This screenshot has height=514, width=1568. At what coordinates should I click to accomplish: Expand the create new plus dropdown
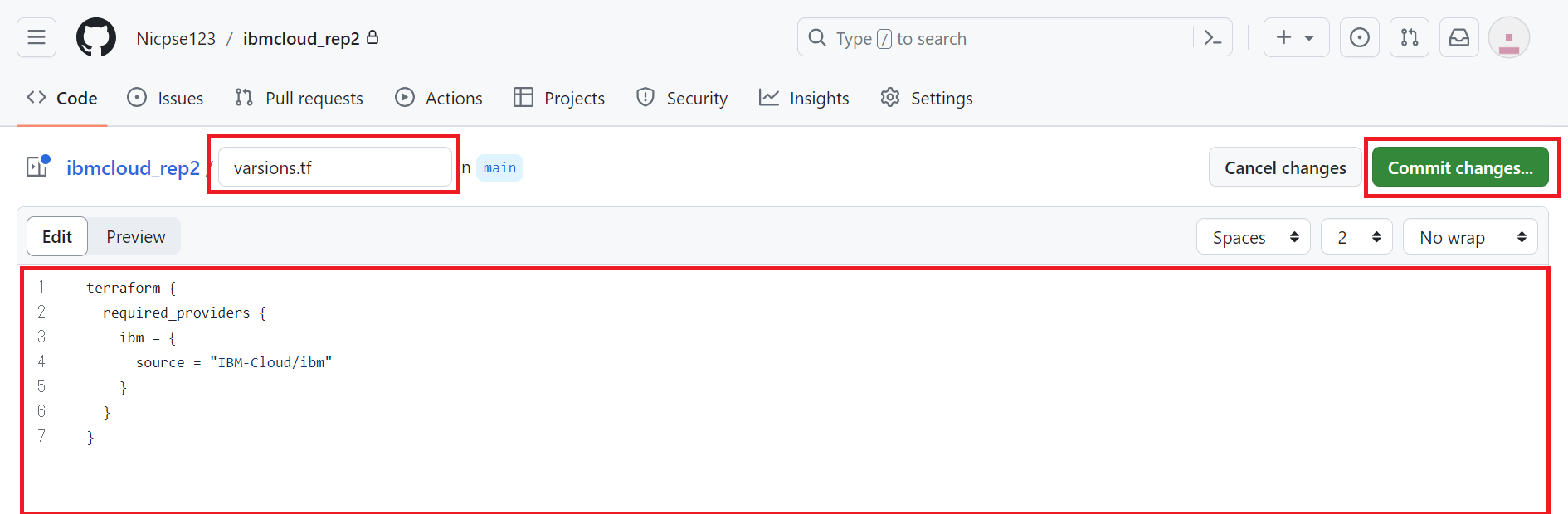pos(1295,38)
